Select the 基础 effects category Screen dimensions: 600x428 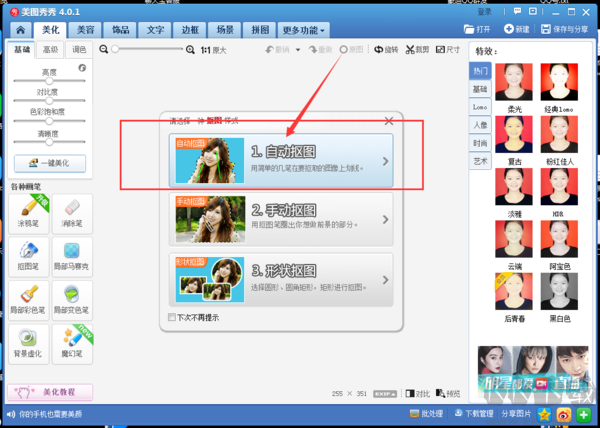point(480,89)
